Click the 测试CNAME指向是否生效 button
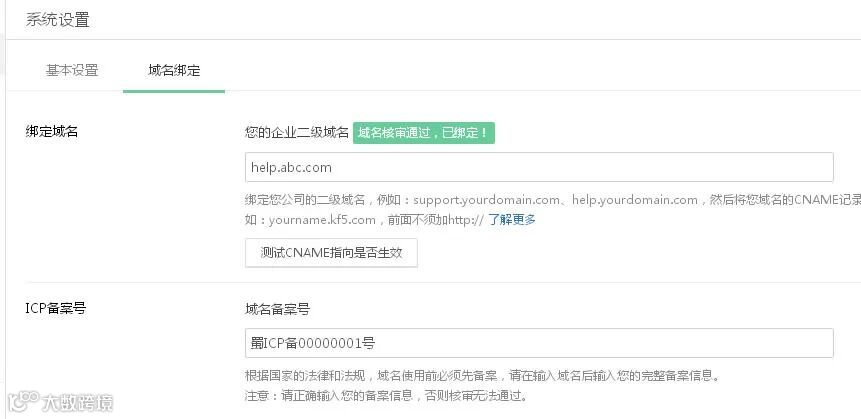 tap(331, 253)
